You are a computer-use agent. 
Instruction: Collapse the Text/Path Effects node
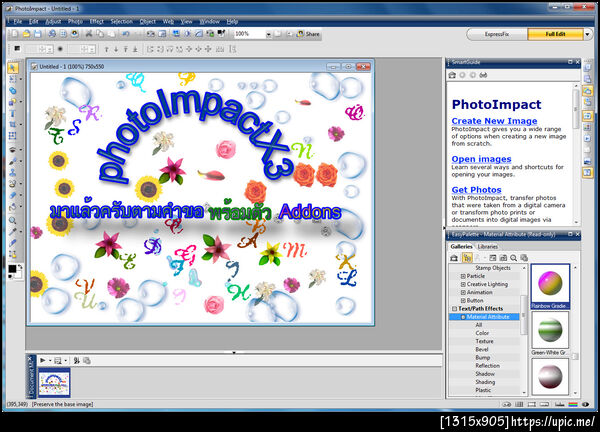click(455, 308)
